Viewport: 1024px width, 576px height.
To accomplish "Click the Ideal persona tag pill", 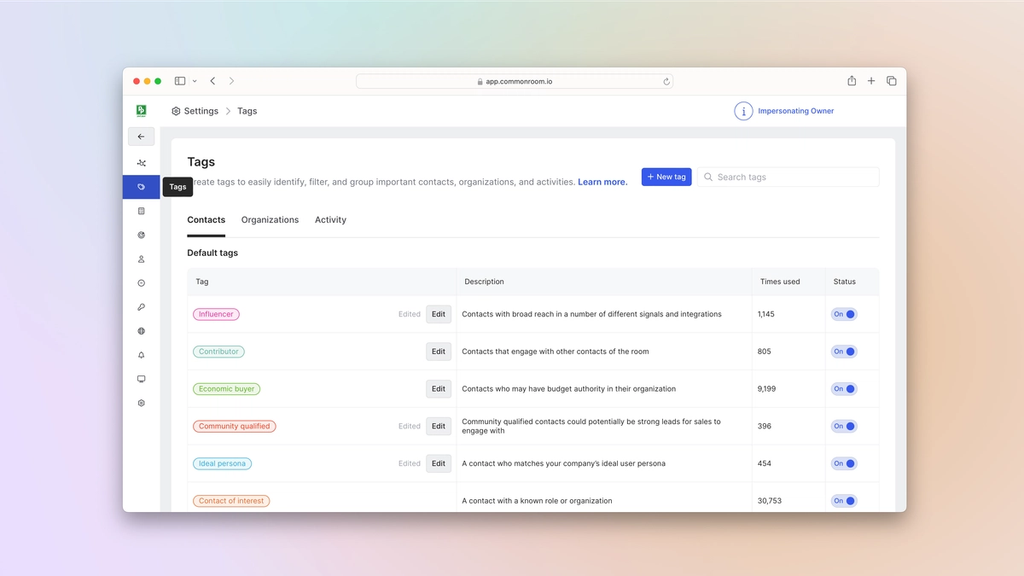I will coord(222,464).
